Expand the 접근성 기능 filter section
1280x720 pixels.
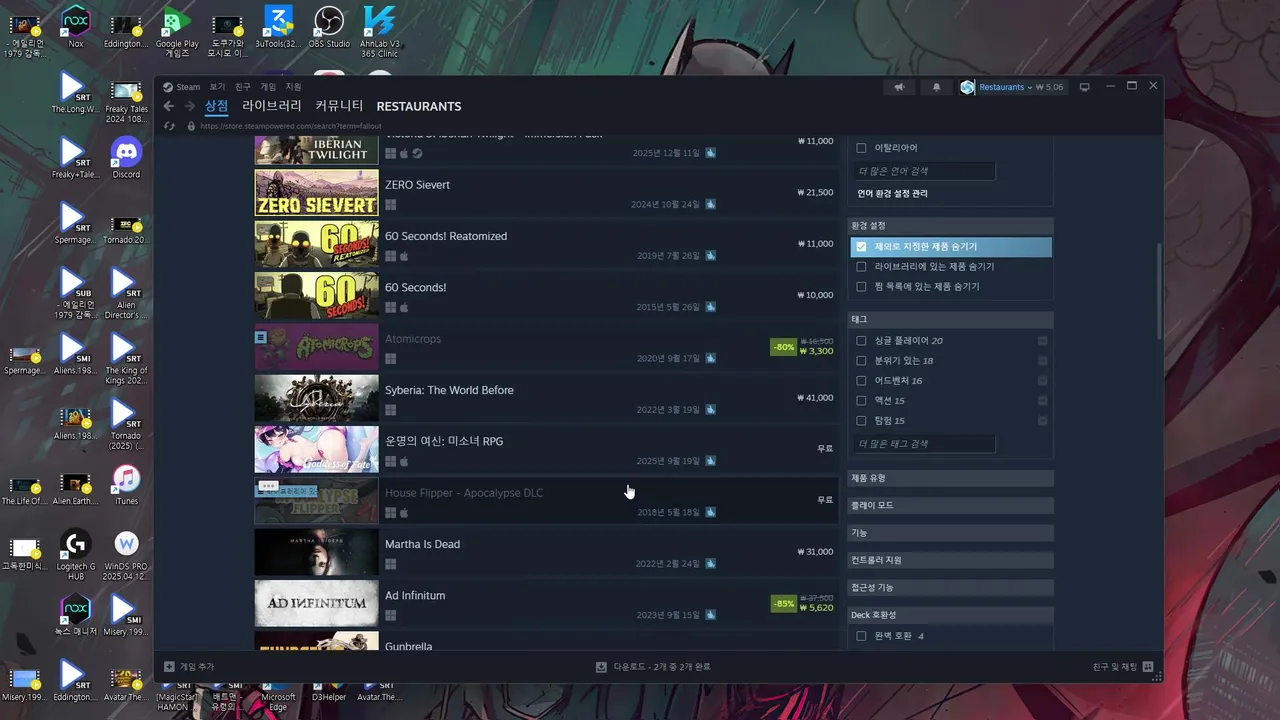point(950,587)
